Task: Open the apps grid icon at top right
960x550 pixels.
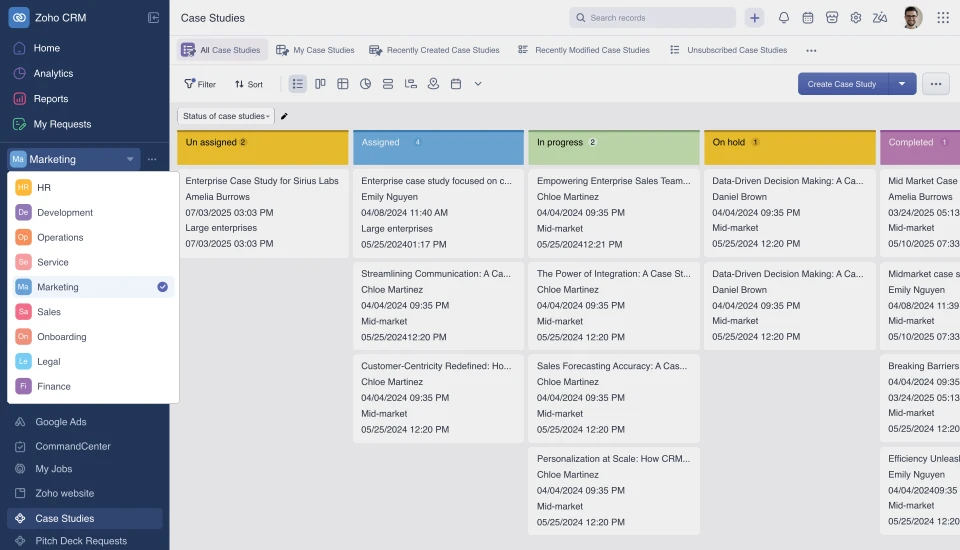Action: 943,18
